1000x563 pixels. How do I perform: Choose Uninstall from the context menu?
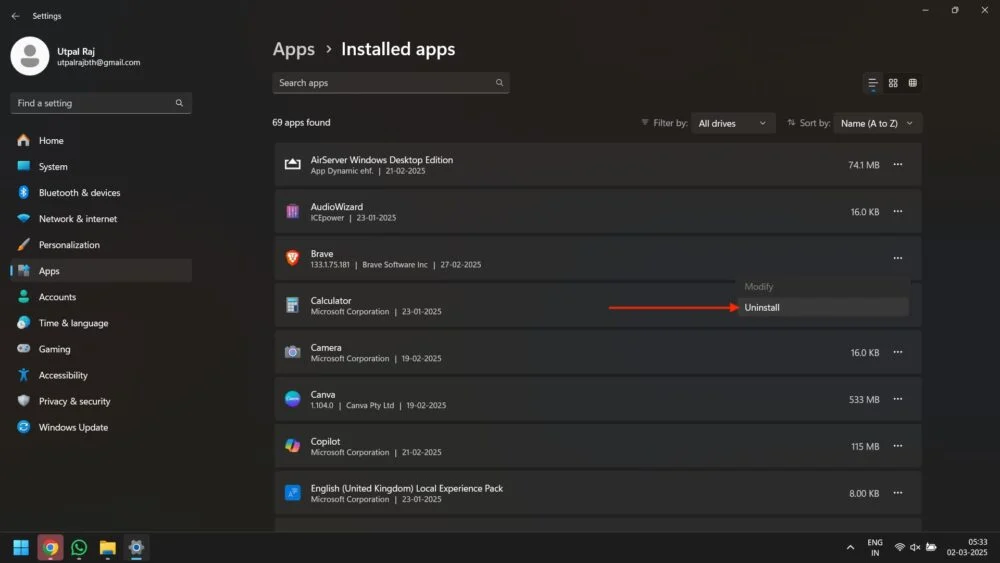[823, 307]
